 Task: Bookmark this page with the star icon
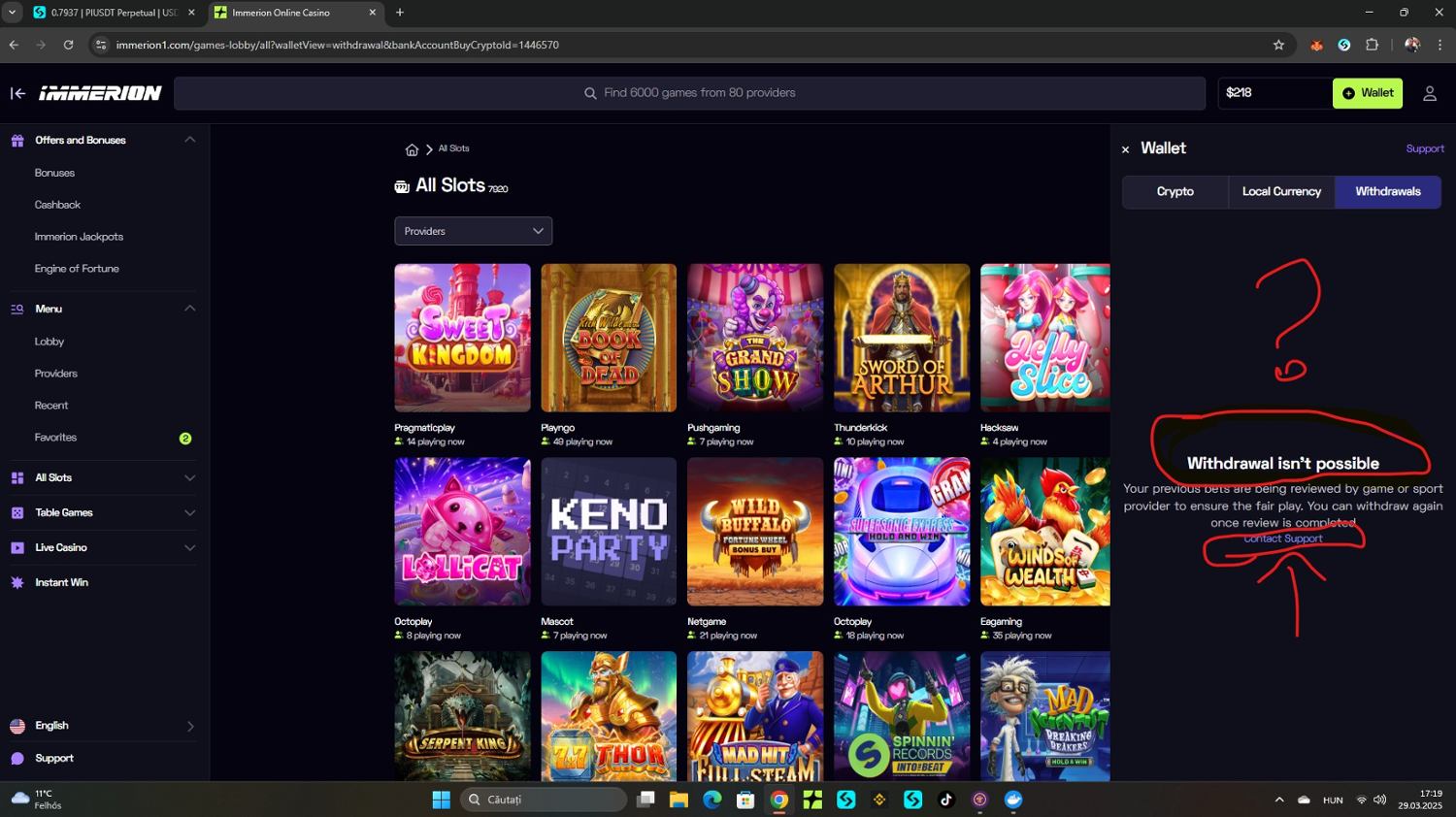[1278, 45]
